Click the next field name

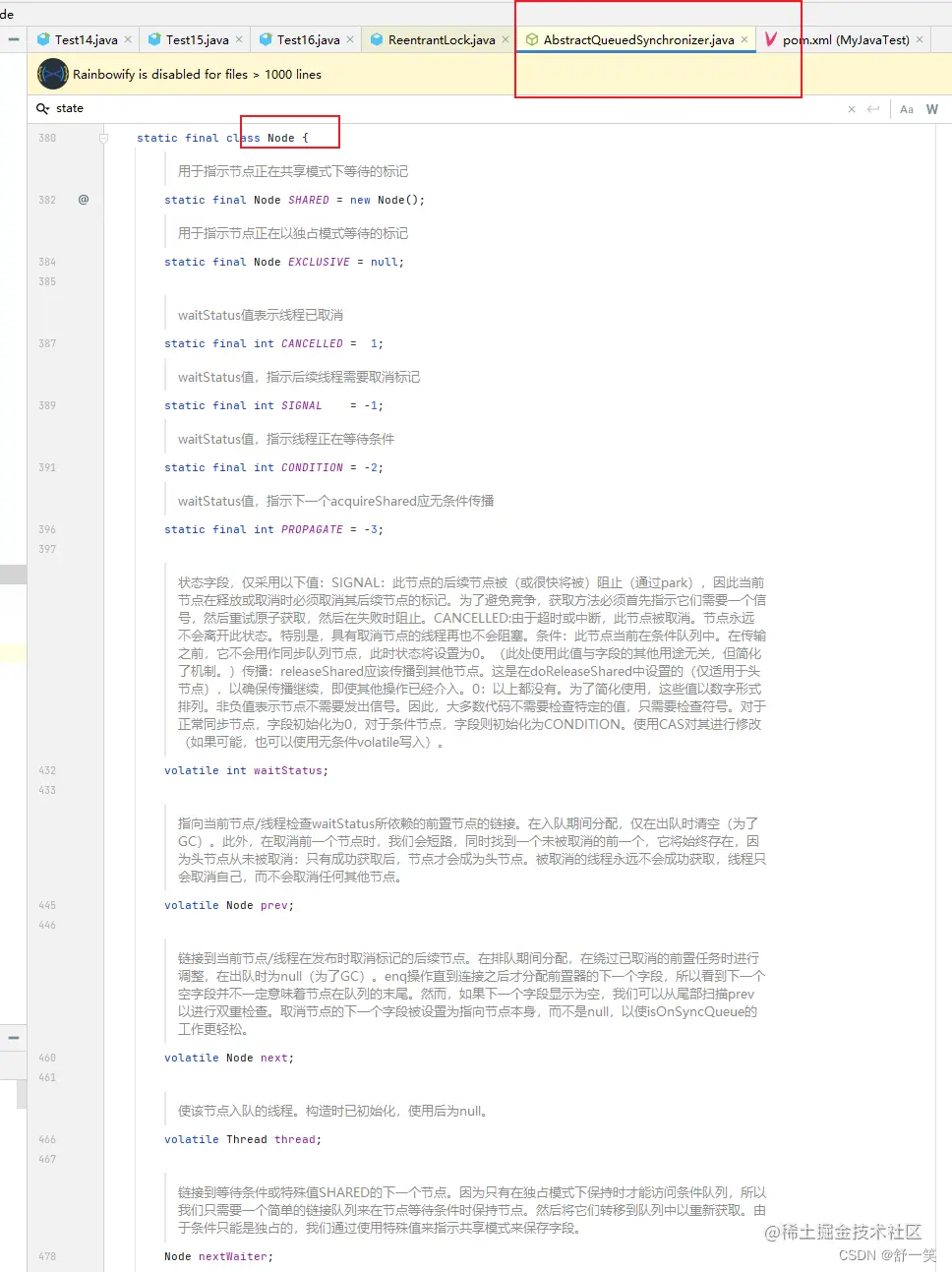[x=274, y=1059]
